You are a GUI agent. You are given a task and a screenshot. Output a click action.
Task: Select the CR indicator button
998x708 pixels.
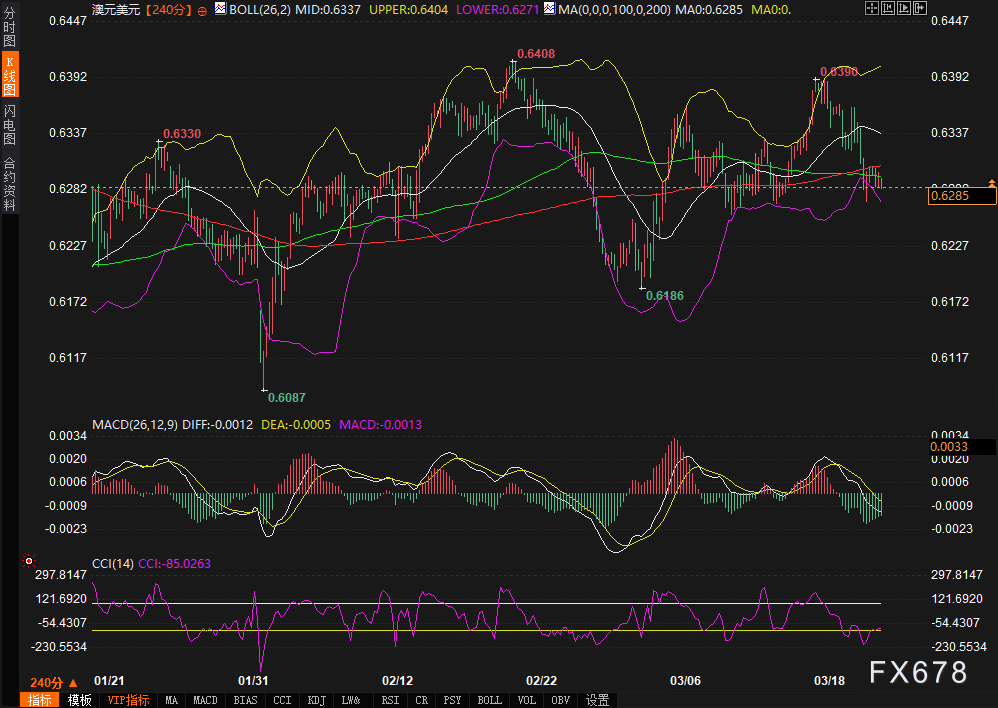421,700
